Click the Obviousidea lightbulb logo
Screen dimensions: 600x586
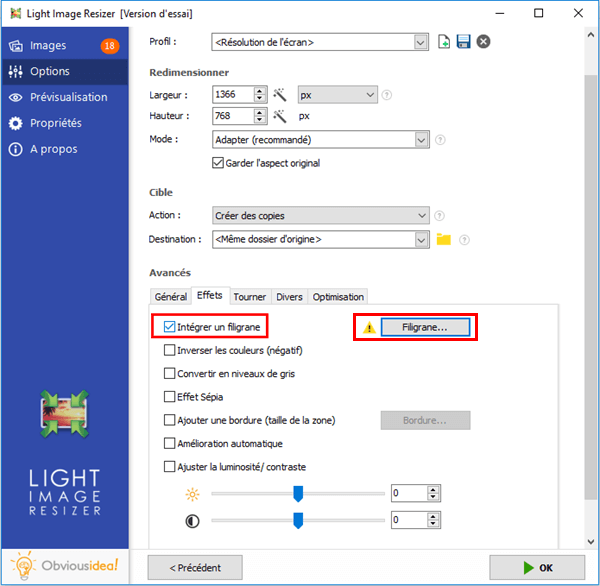24,565
